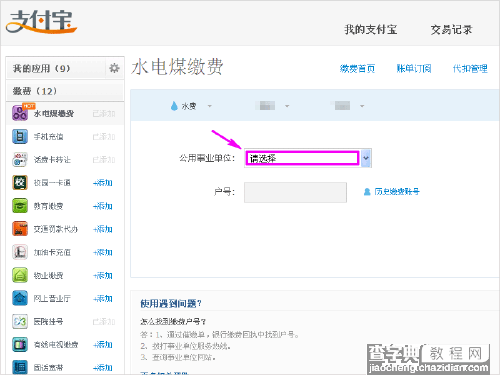This screenshot has height=375, width=500.
Task: Click the 教育缴费 green icon
Action: (x=20, y=206)
